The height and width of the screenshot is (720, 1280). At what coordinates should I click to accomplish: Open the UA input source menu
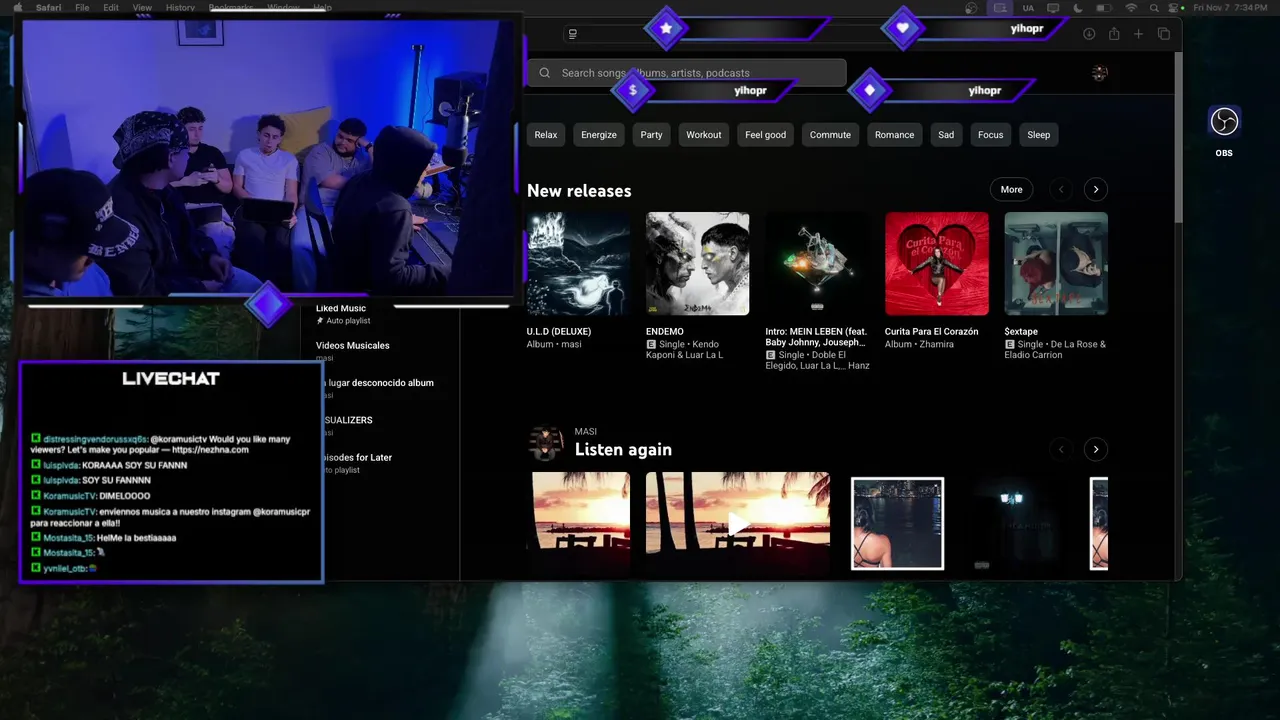click(1028, 7)
